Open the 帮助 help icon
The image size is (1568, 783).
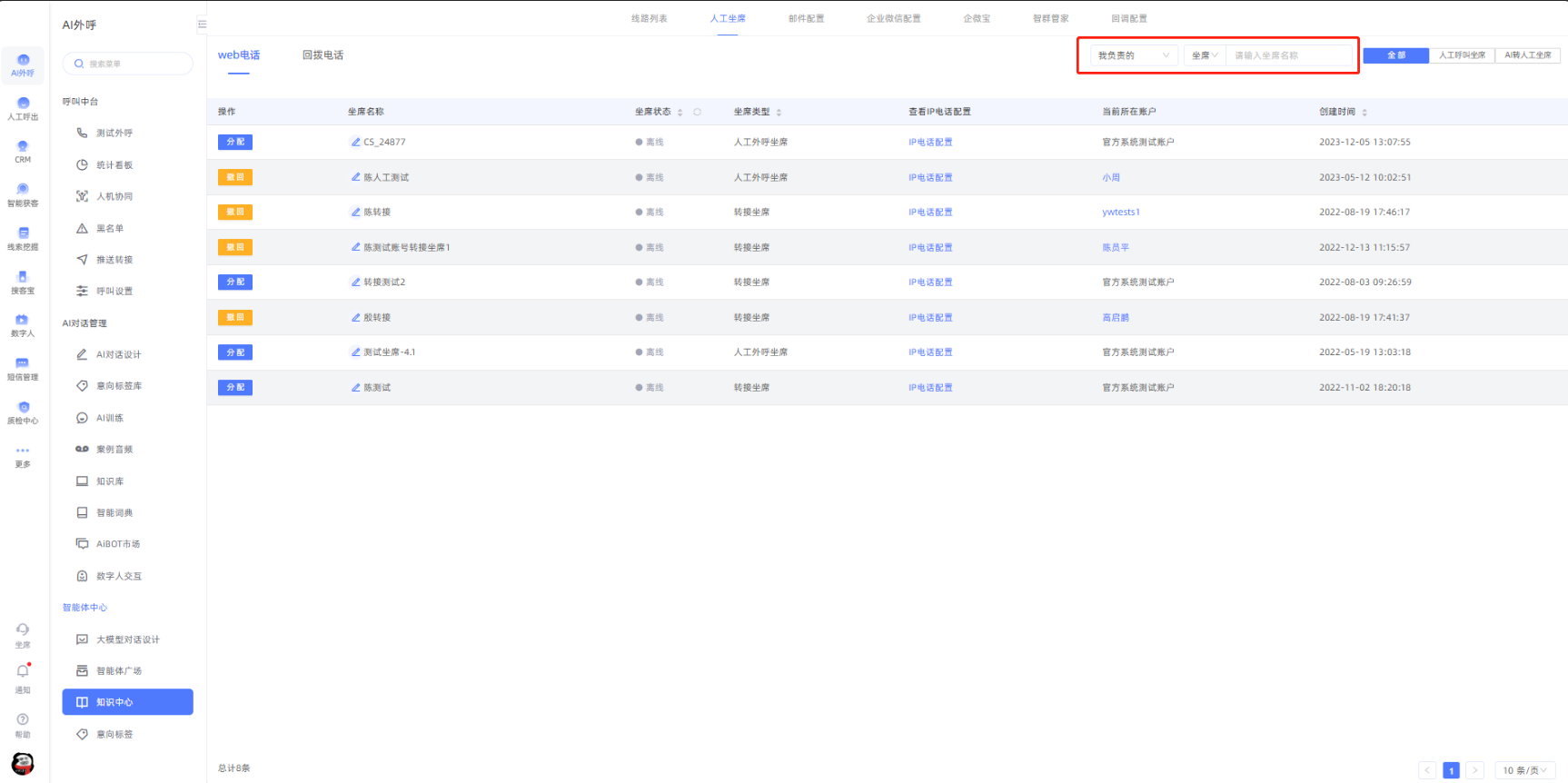coord(23,719)
